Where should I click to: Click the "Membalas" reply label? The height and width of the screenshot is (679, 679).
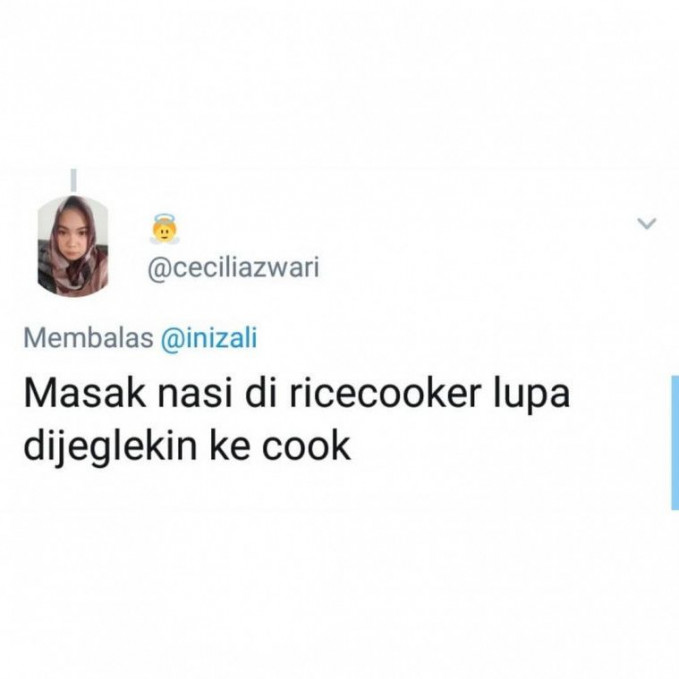click(x=88, y=338)
